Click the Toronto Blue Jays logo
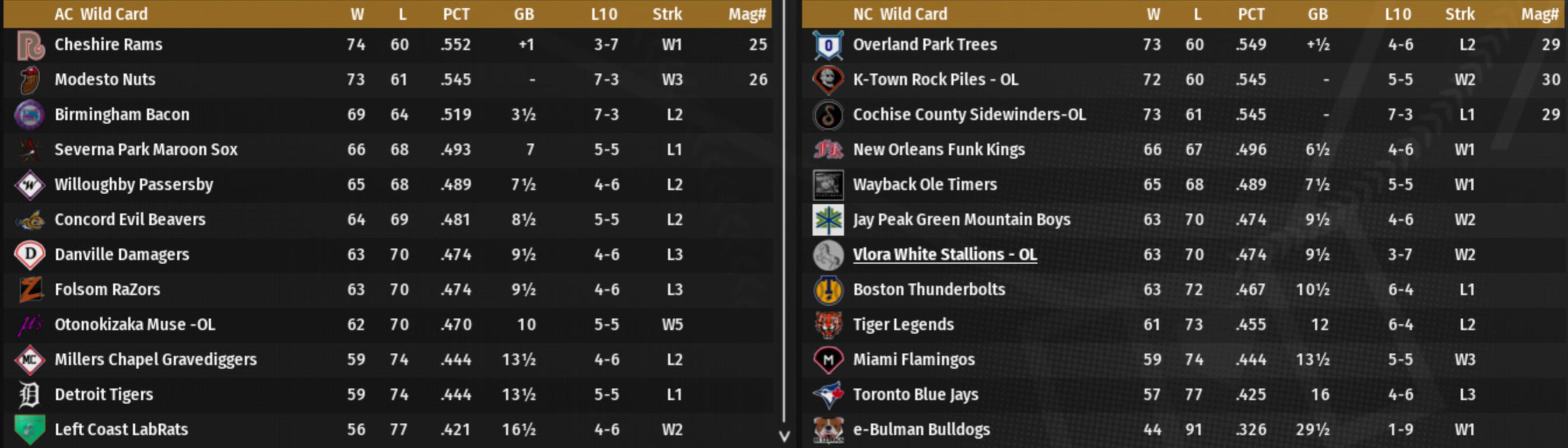The height and width of the screenshot is (448, 1568). pyautogui.click(x=828, y=394)
